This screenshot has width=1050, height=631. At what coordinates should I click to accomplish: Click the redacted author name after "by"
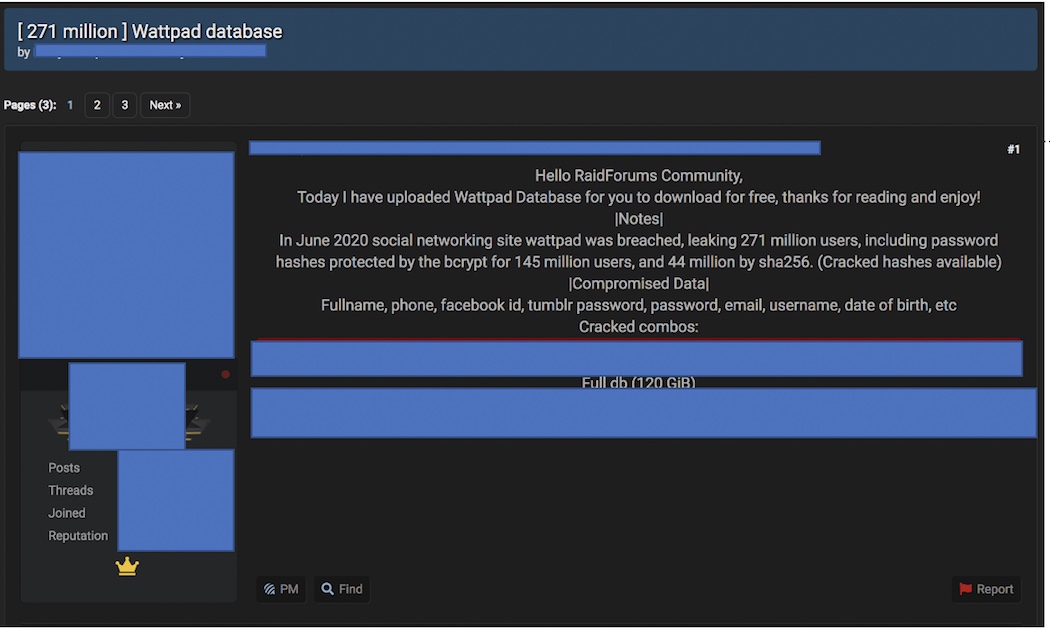[x=150, y=50]
